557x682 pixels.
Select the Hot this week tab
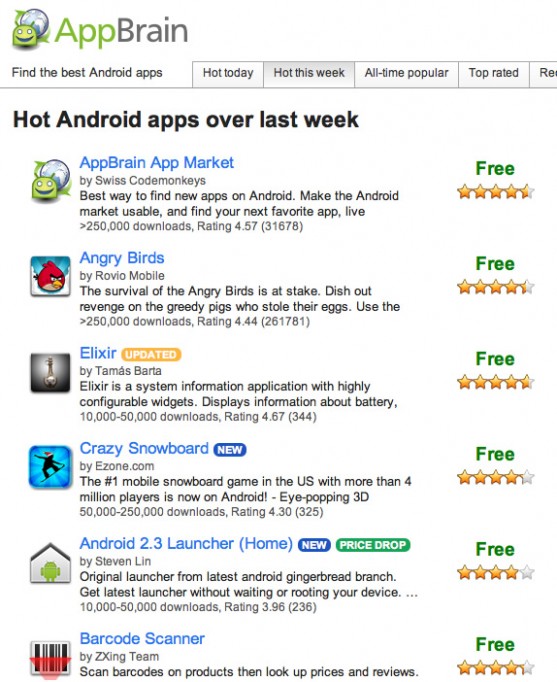tap(309, 73)
